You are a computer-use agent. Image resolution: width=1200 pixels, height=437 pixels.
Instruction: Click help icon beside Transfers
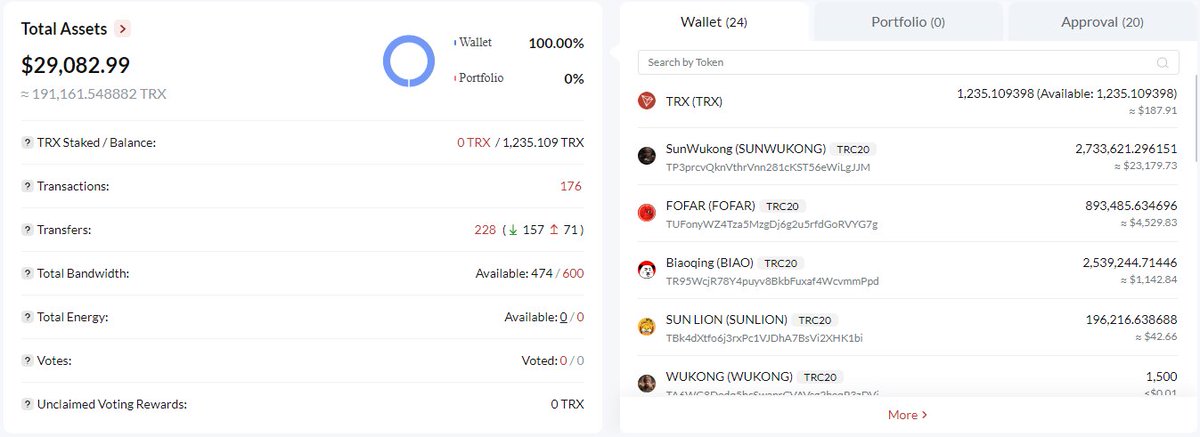click(x=26, y=230)
